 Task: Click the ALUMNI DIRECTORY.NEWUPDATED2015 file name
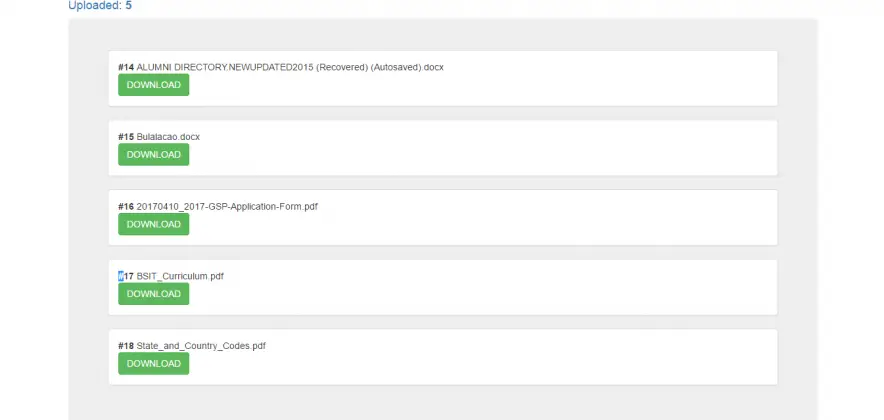coord(290,67)
